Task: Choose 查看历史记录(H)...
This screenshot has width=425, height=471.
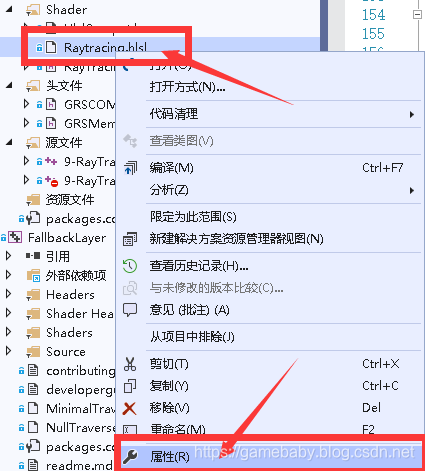Action: coord(199,266)
